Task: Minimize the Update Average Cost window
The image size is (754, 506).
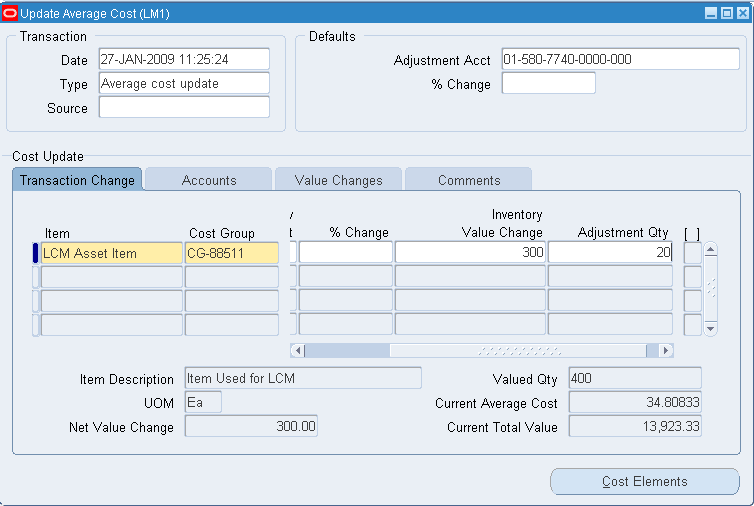Action: coord(711,13)
